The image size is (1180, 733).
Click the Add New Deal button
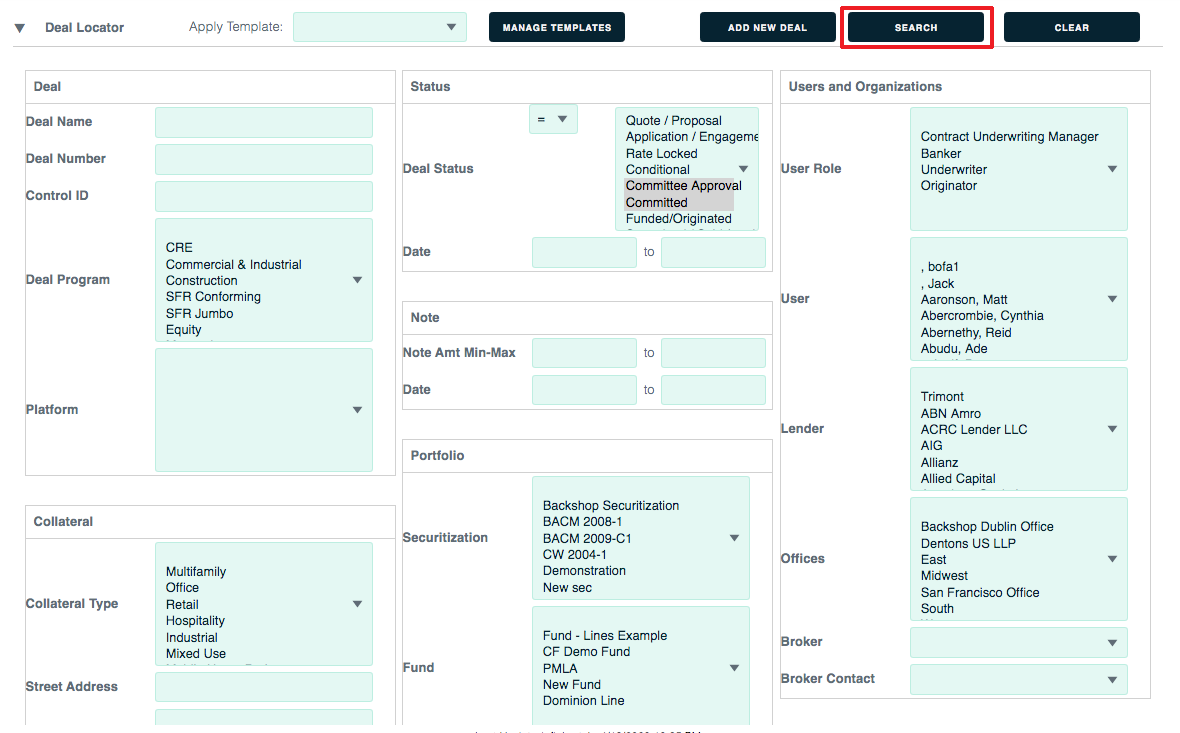point(767,27)
